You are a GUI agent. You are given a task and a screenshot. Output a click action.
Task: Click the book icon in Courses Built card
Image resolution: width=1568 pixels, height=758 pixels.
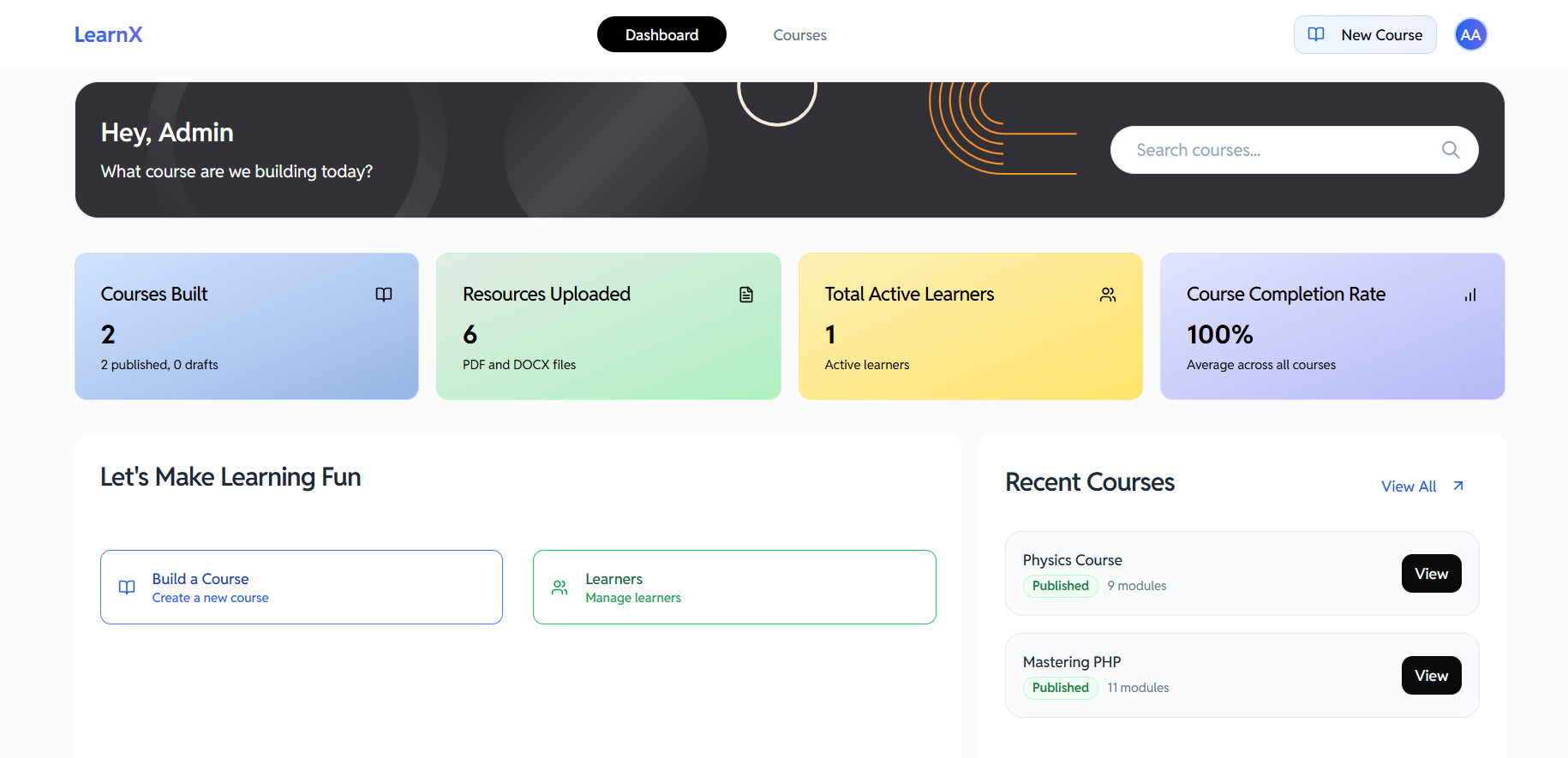[384, 295]
